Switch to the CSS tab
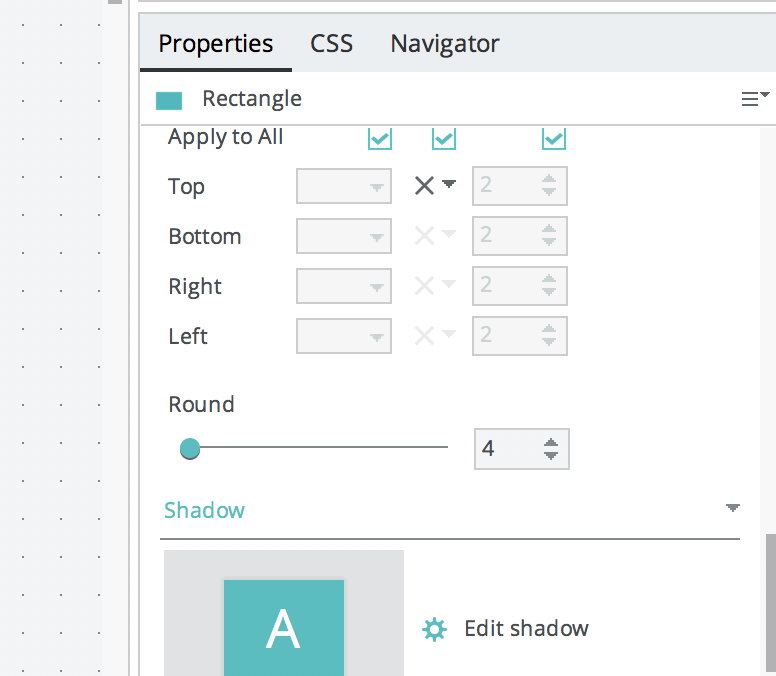The image size is (776, 676). point(331,44)
